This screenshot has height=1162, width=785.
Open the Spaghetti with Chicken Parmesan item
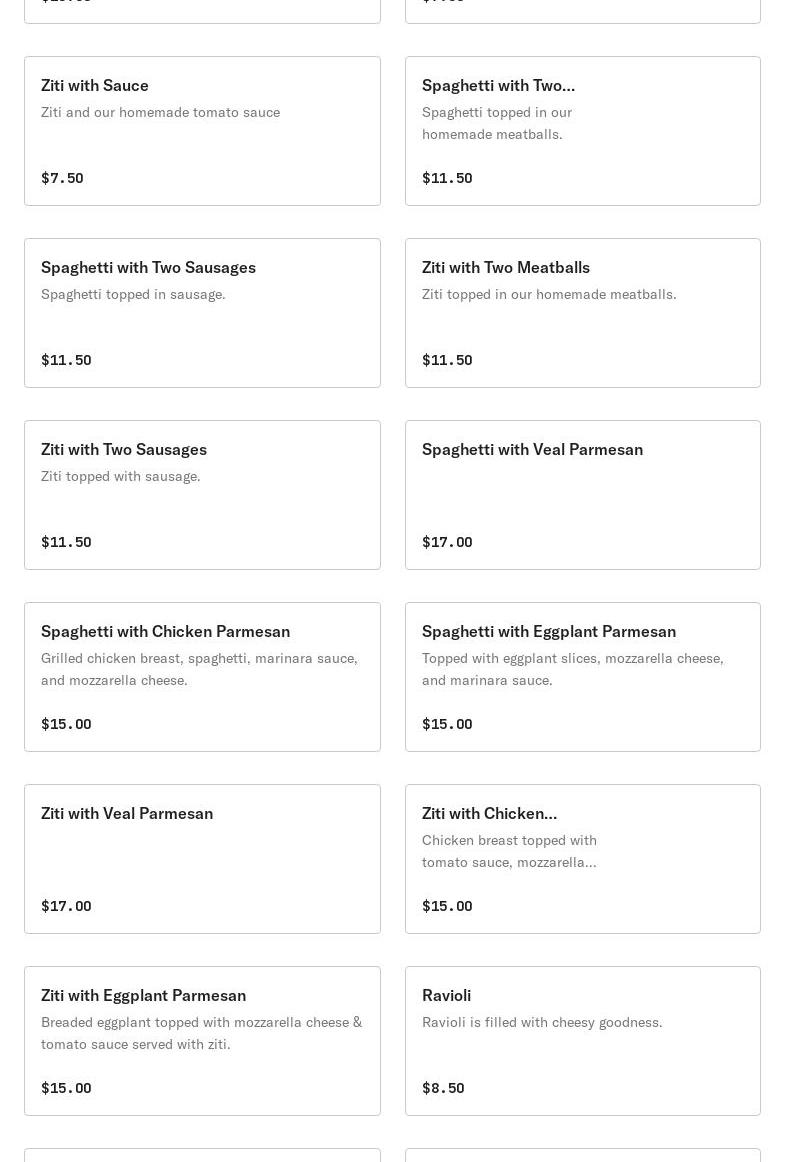[x=202, y=677]
